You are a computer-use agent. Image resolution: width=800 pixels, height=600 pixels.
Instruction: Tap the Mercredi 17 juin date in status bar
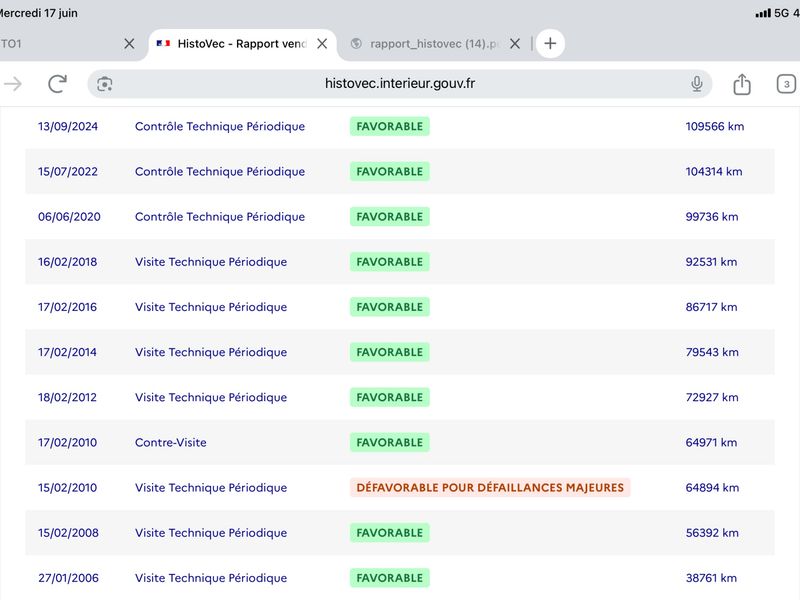point(39,13)
